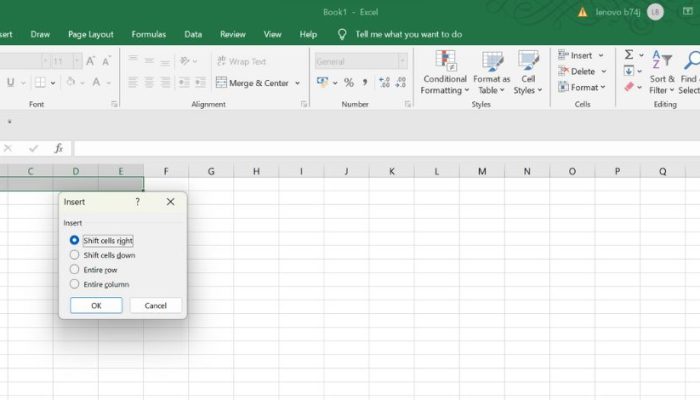Click the account warning triangle icon
The width and height of the screenshot is (700, 400).
[x=583, y=12]
